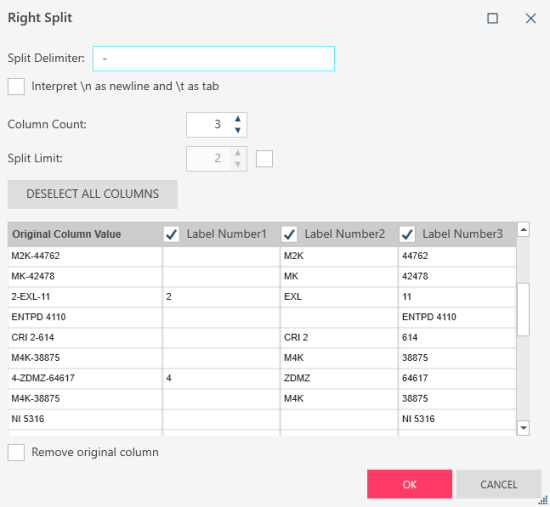Click the table scrollbar up arrow
This screenshot has height=507, width=550.
pos(523,230)
